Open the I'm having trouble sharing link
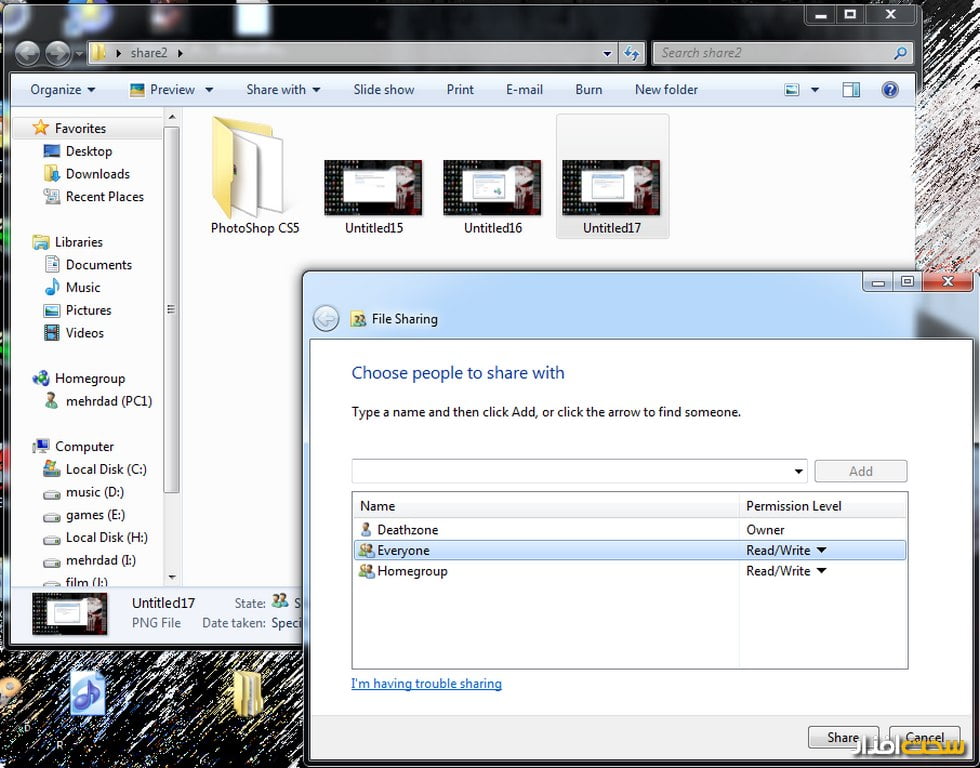980x768 pixels. pyautogui.click(x=426, y=684)
